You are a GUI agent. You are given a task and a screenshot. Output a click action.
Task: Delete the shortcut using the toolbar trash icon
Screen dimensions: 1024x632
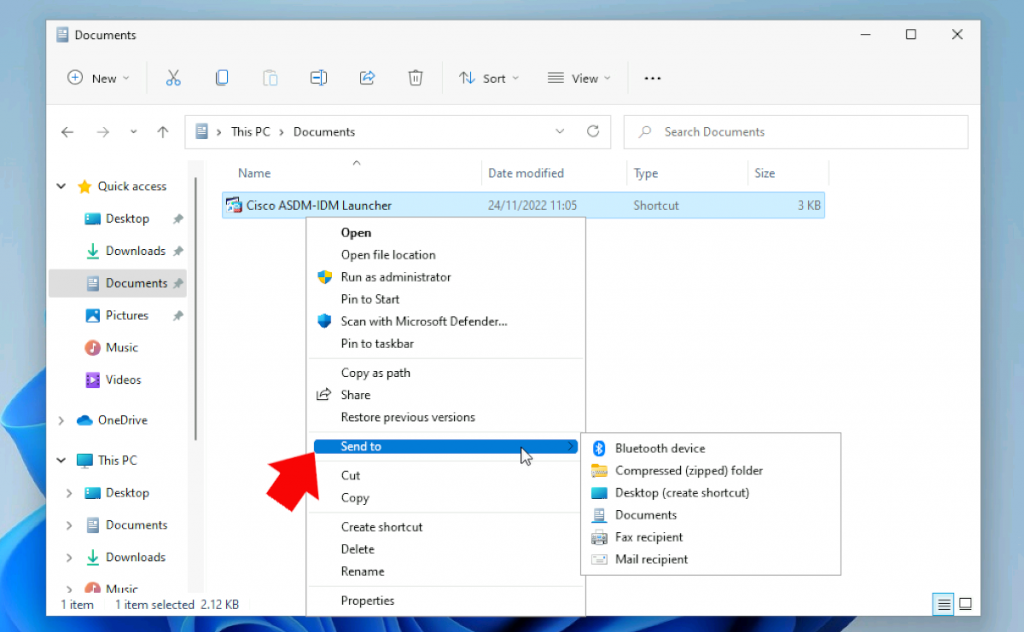[x=415, y=77]
